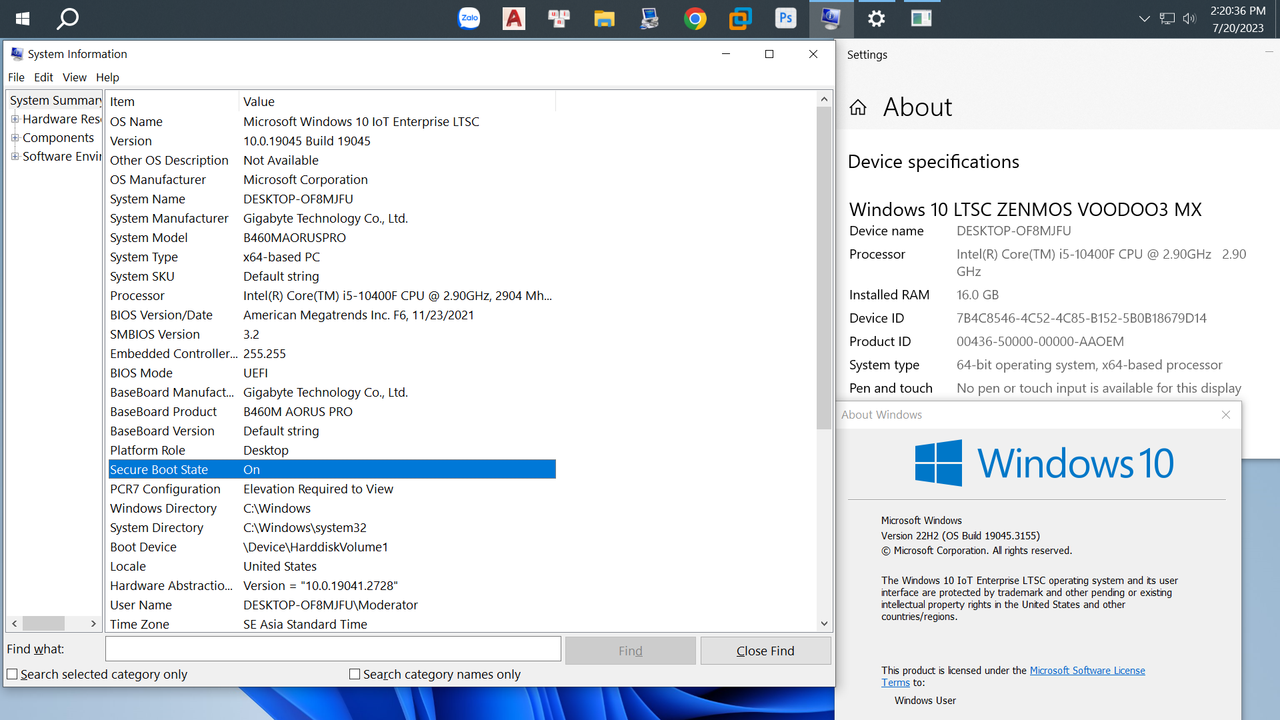Open Zalo from the taskbar

tap(468, 18)
